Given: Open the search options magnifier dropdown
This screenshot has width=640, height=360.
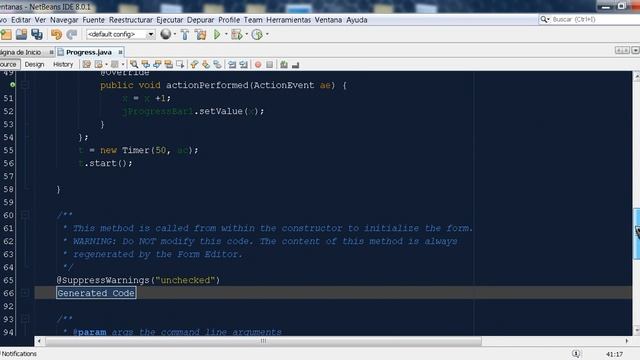Looking at the screenshot, I should tap(544, 19).
